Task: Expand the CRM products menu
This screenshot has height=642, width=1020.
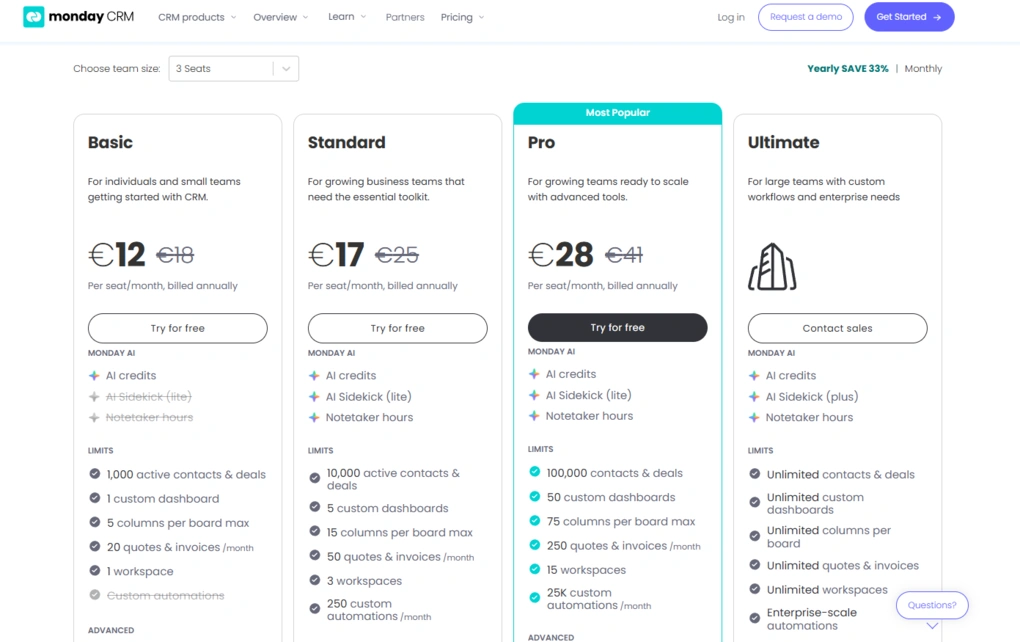Action: point(197,17)
